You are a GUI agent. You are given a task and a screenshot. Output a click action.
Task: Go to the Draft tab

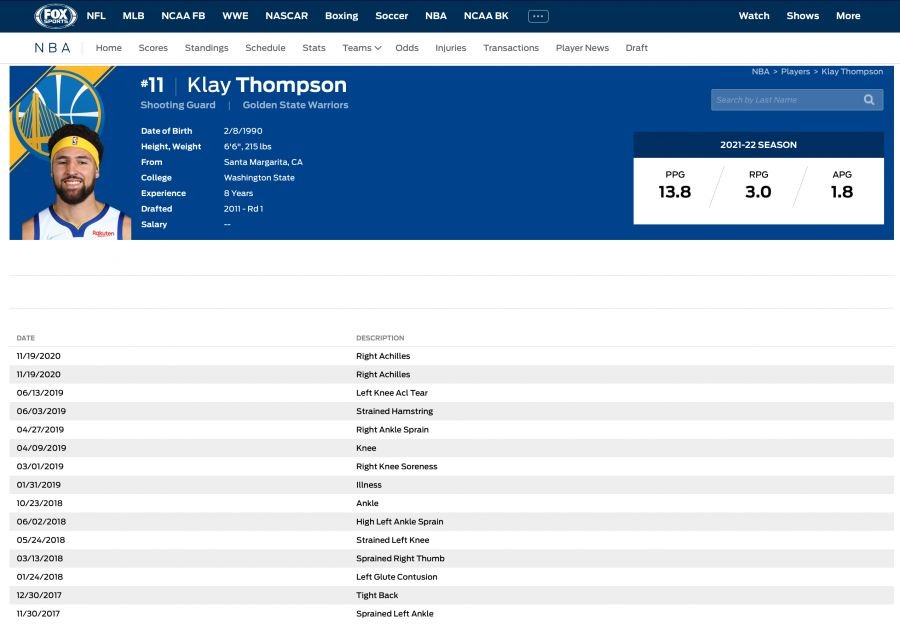tap(637, 48)
